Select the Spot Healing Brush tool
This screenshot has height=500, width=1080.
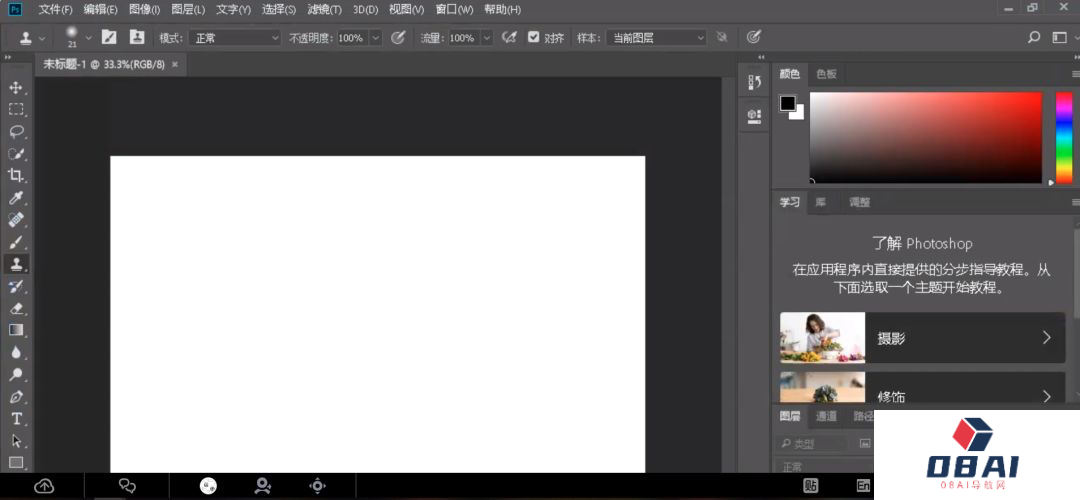(x=16, y=220)
